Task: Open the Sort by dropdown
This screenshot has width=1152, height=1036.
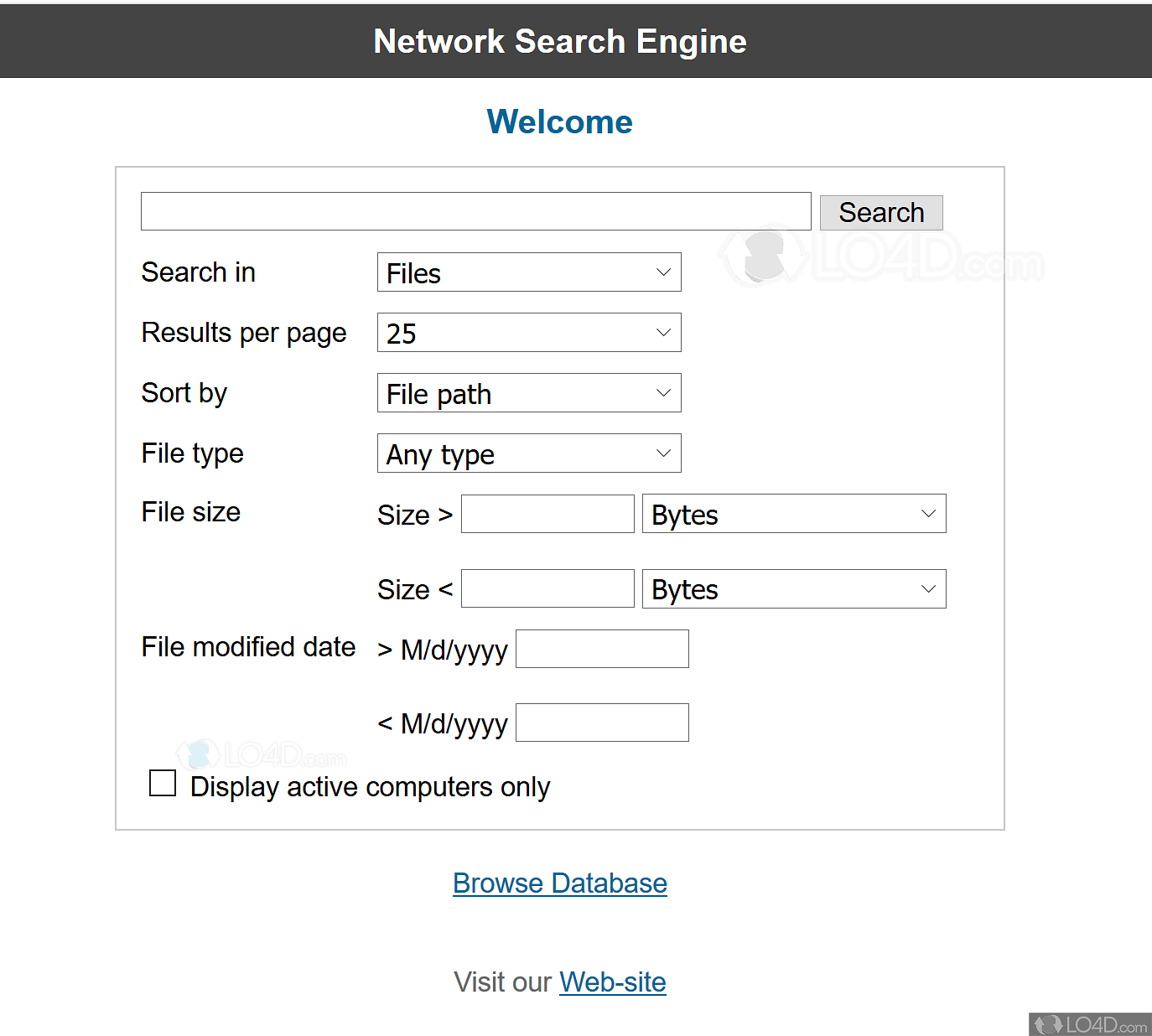Action: click(528, 392)
